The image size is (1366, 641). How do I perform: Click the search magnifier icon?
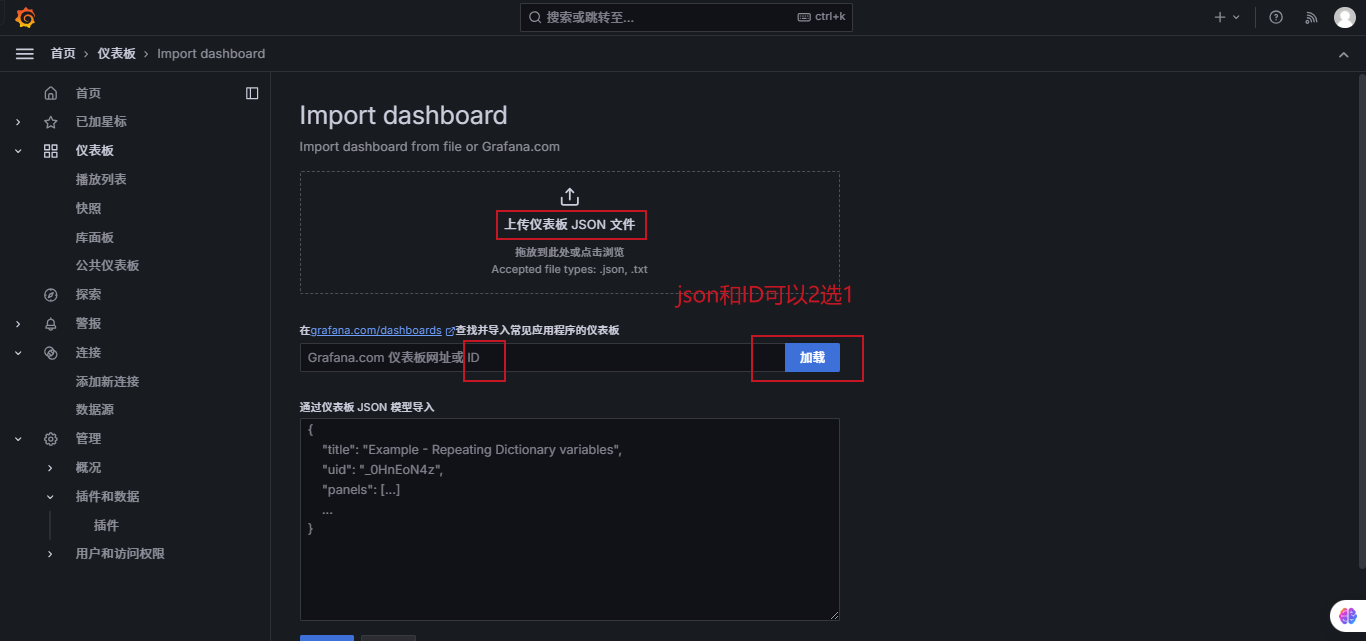[x=535, y=17]
